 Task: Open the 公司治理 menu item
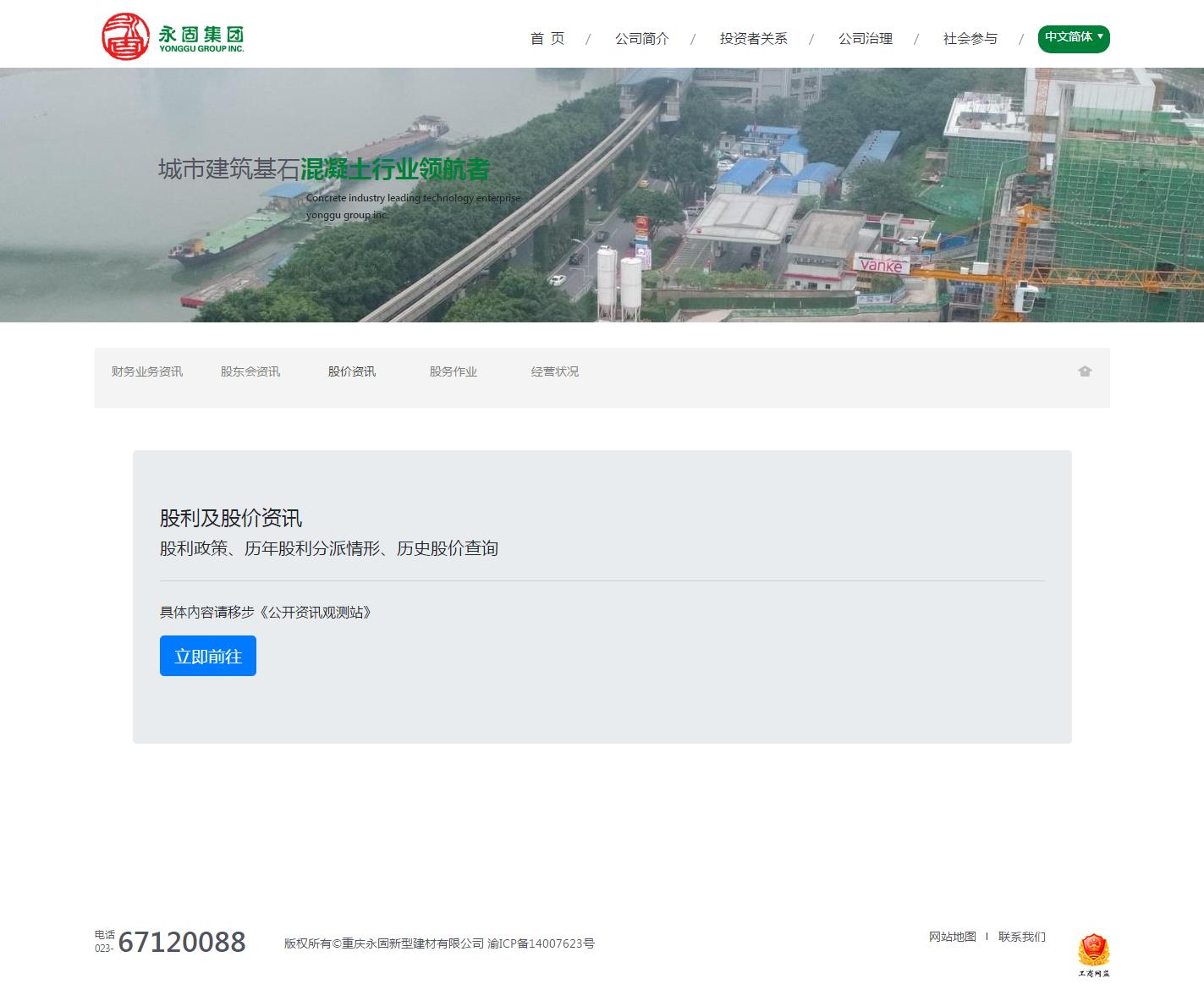point(865,38)
